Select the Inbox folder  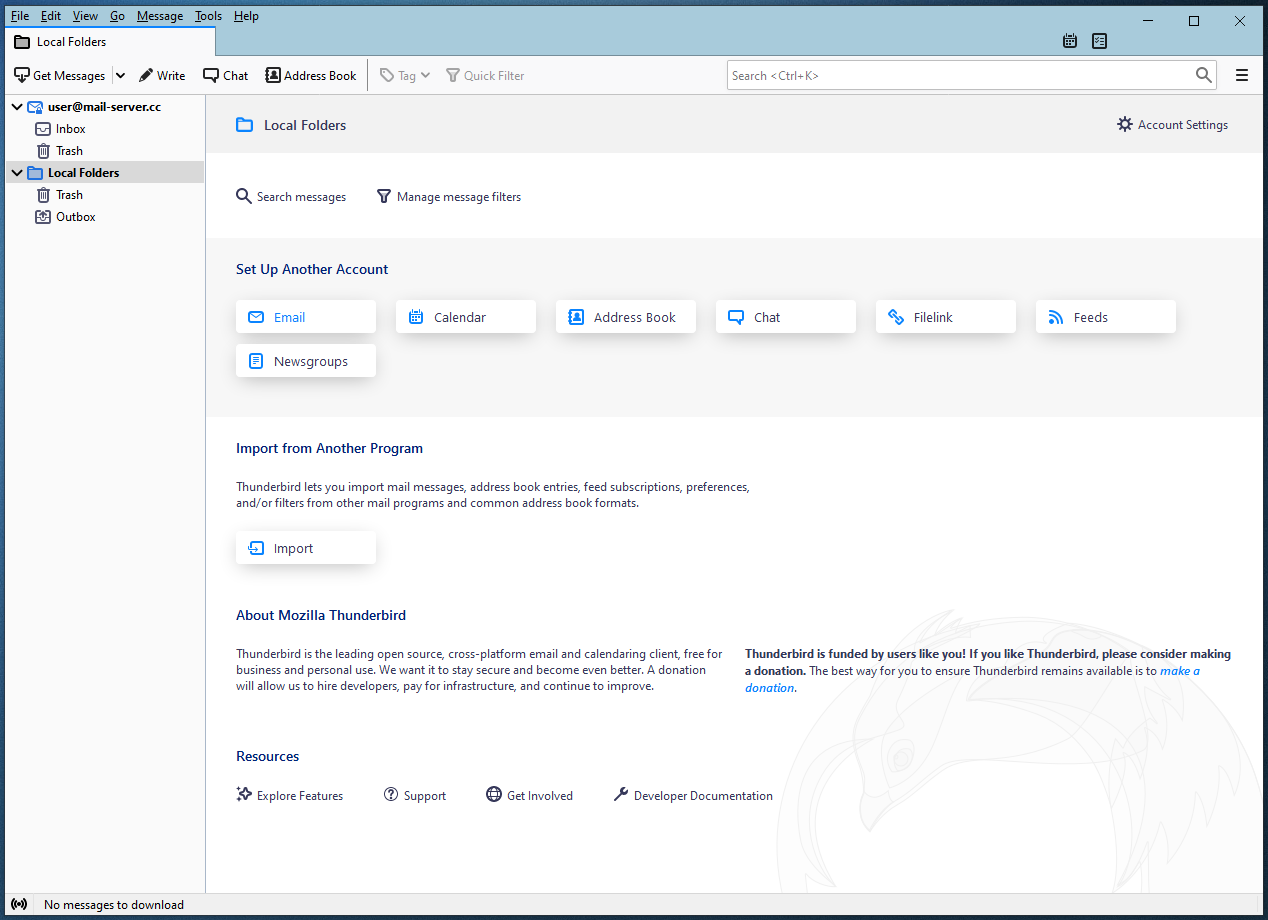pyautogui.click(x=70, y=129)
